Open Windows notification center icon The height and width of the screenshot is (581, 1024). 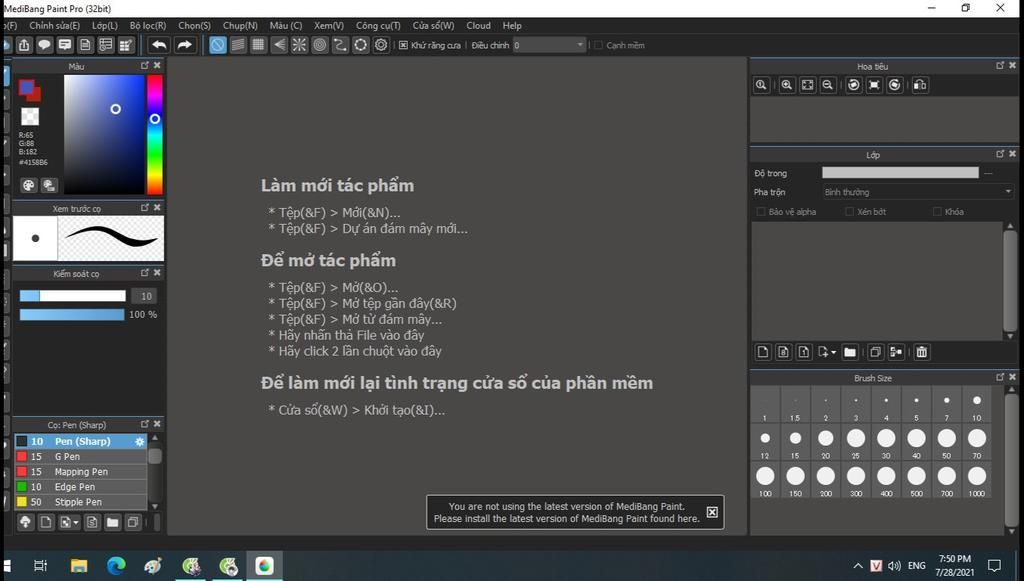click(x=994, y=565)
